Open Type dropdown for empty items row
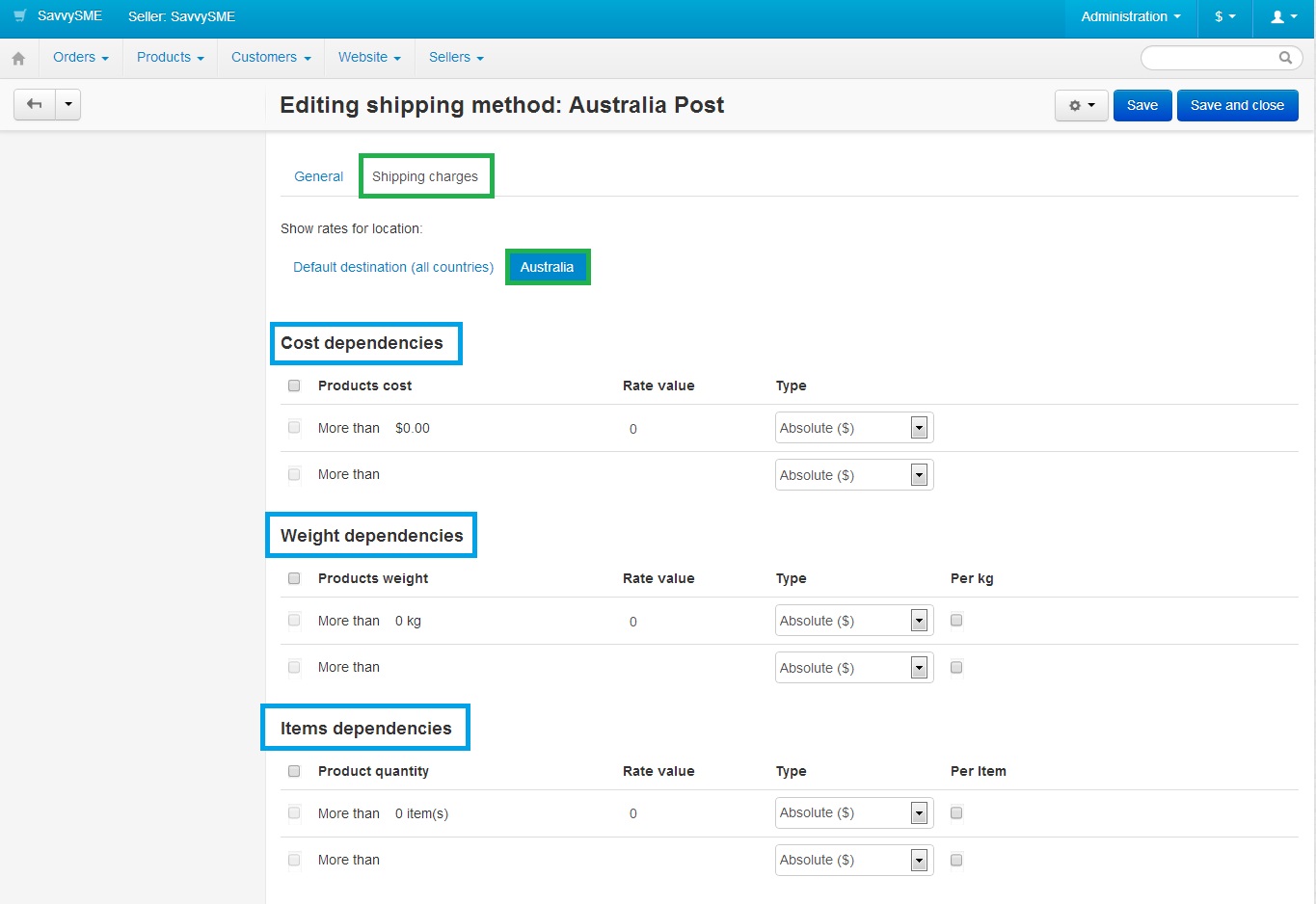The height and width of the screenshot is (904, 1316). pyautogui.click(x=853, y=861)
